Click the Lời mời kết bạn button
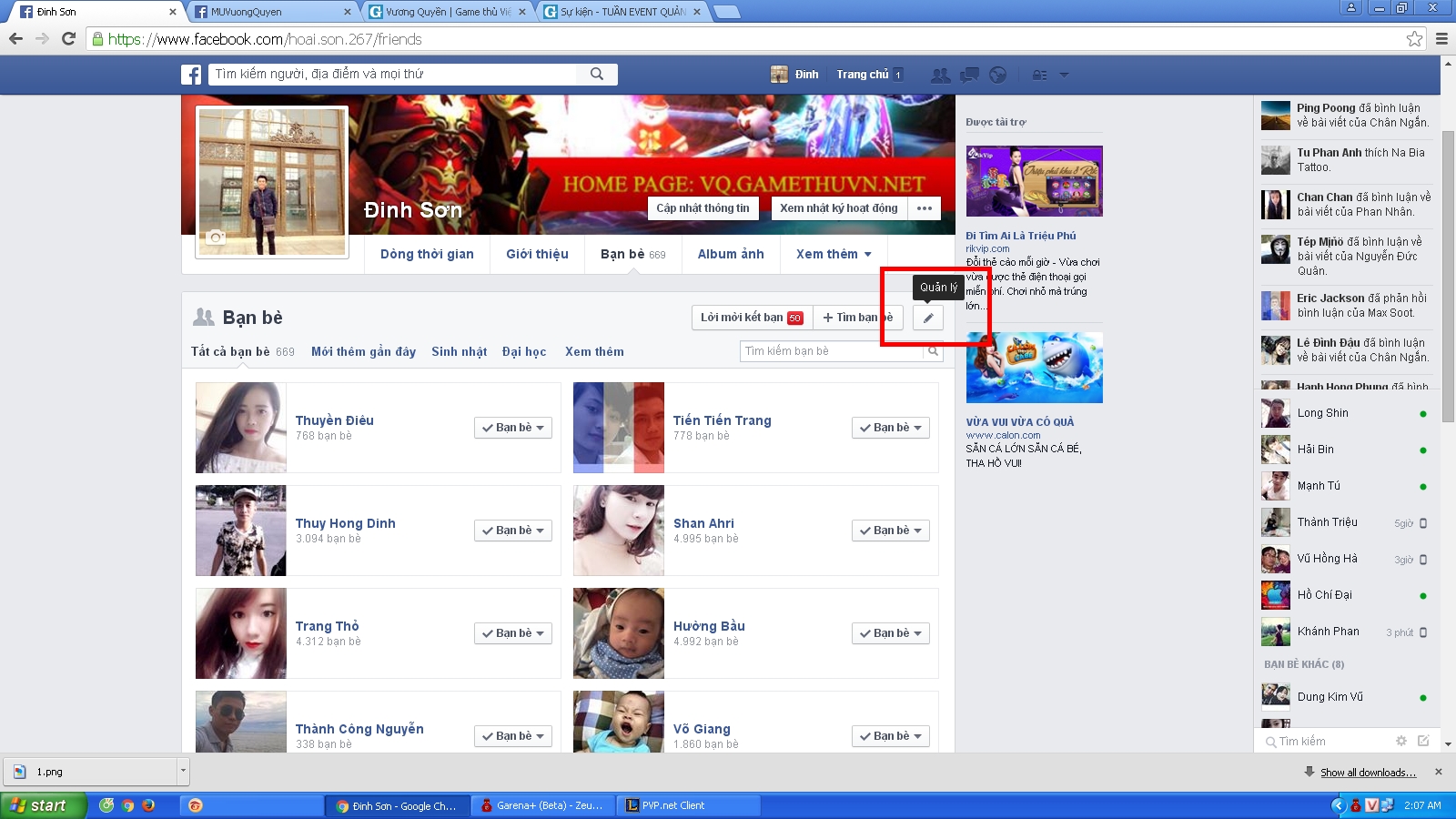Image resolution: width=1456 pixels, height=819 pixels. point(752,318)
